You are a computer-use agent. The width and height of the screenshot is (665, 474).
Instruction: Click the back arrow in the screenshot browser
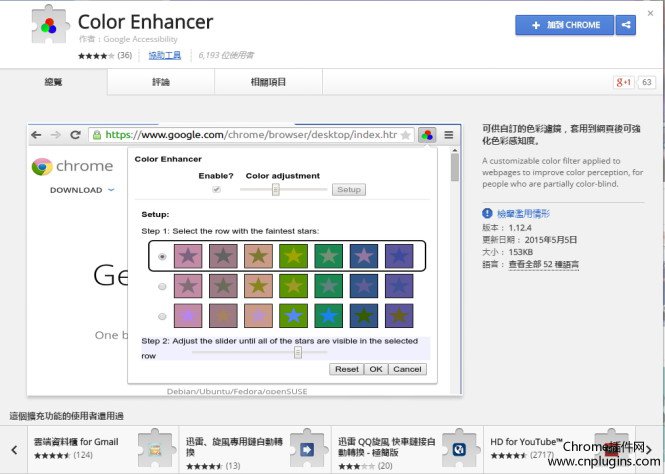coord(36,135)
